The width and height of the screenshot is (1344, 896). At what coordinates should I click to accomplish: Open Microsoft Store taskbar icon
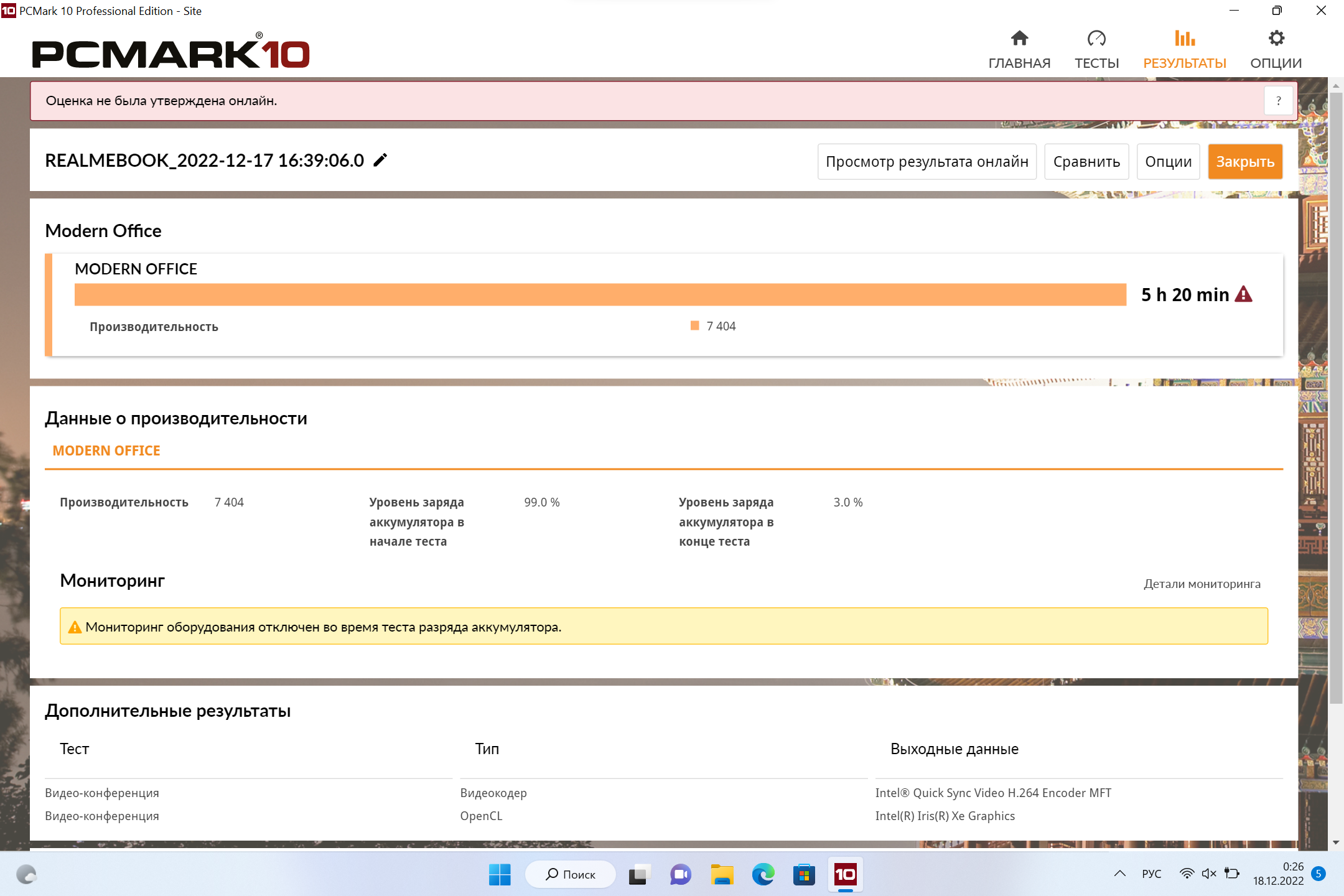(804, 875)
